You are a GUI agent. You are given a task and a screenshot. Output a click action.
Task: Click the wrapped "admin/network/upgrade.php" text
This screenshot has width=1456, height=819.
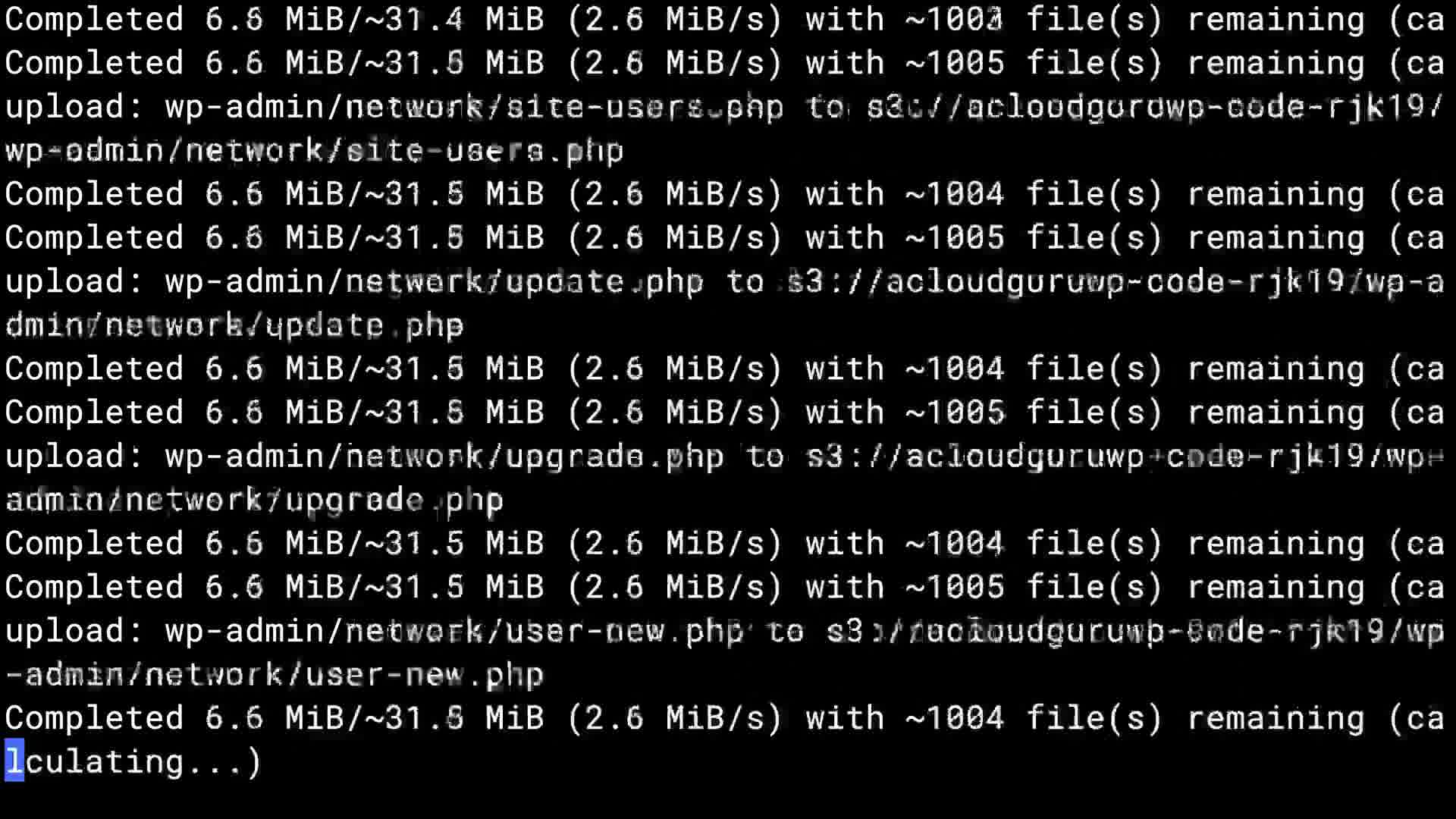254,500
